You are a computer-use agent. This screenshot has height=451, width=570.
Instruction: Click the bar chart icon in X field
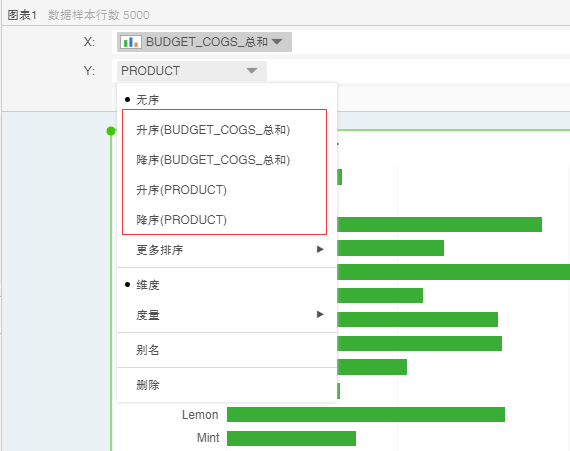(x=131, y=42)
